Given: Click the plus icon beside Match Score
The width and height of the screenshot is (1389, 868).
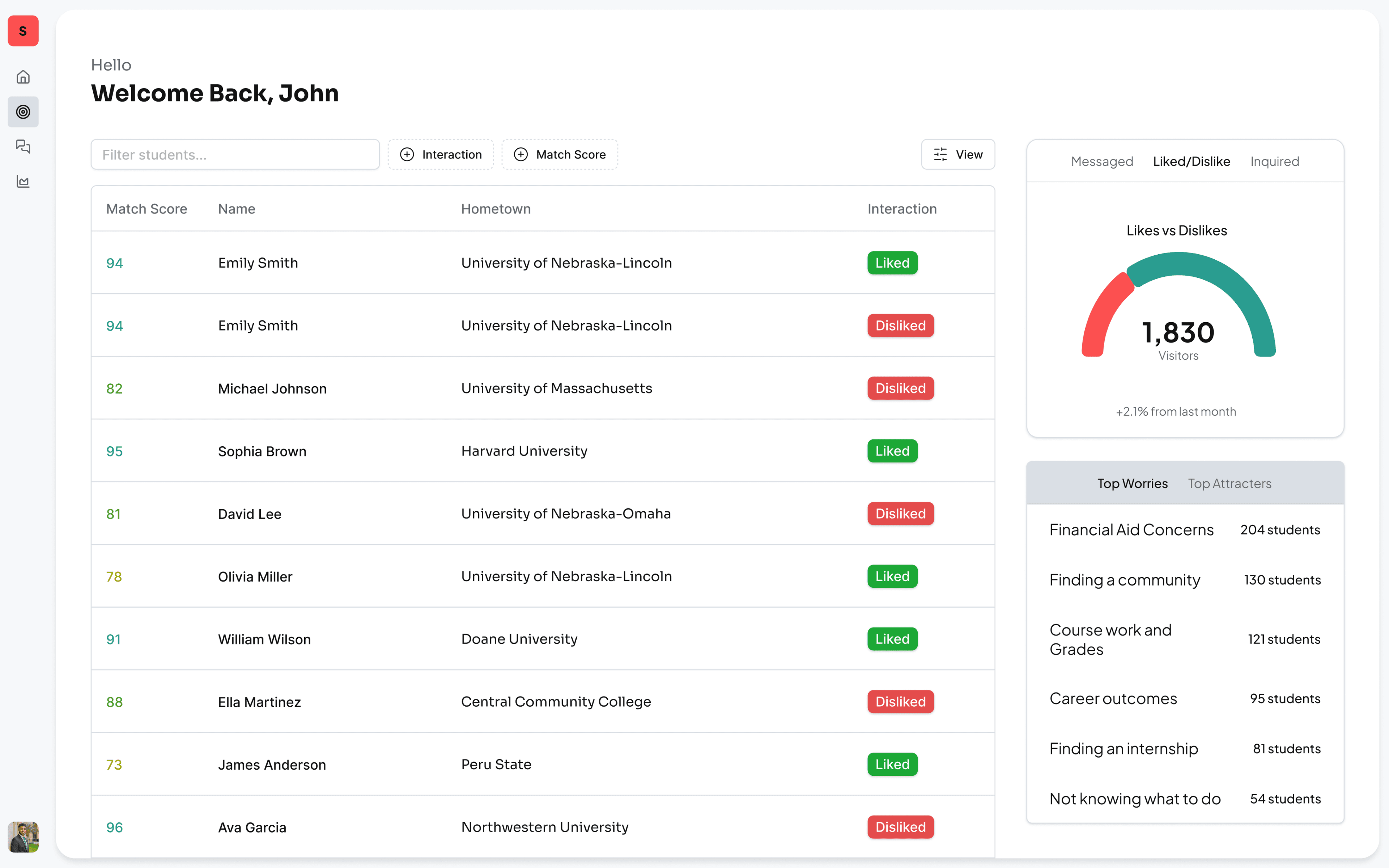Looking at the screenshot, I should pos(521,154).
